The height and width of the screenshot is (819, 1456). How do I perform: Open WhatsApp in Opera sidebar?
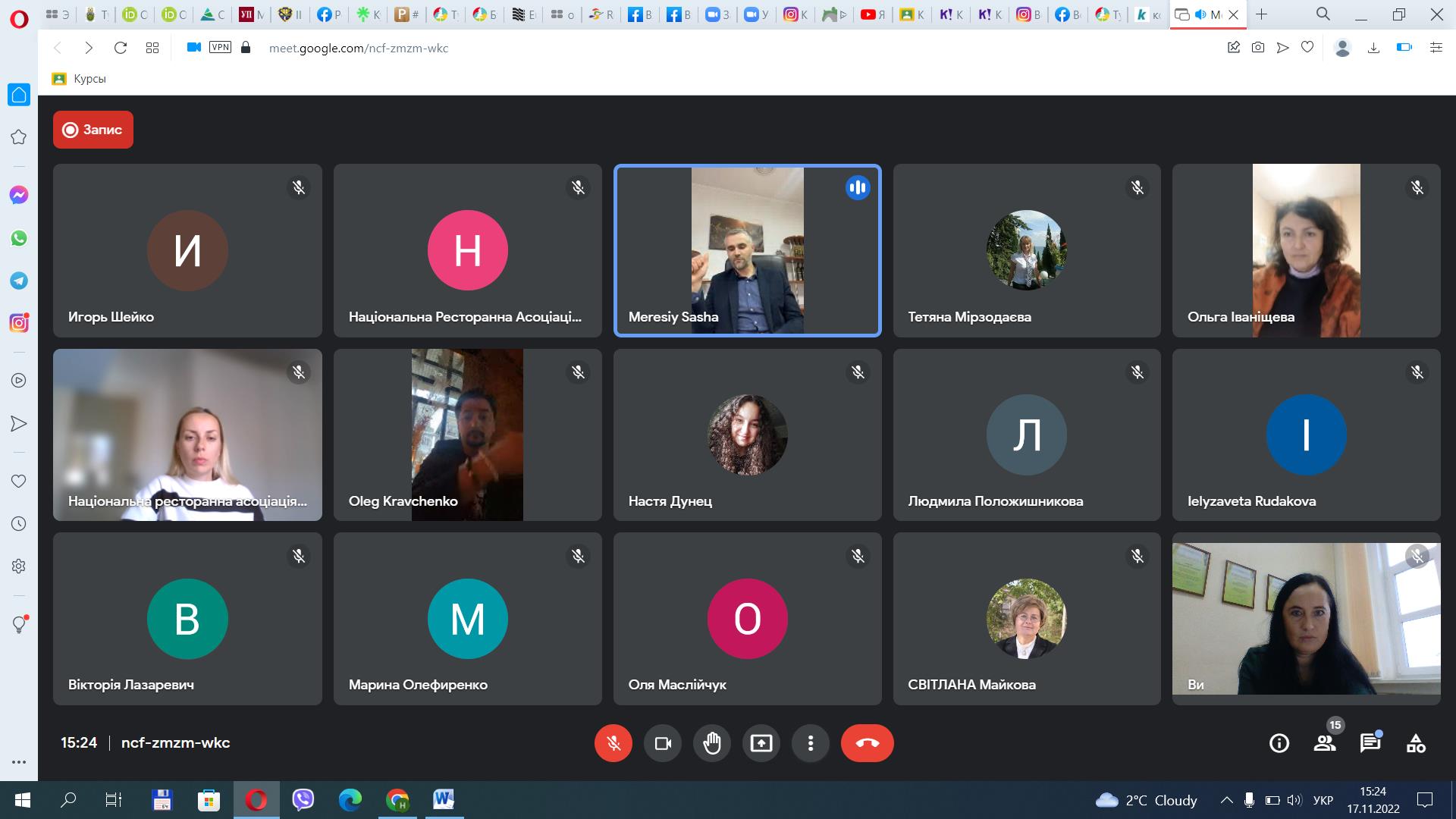pyautogui.click(x=19, y=238)
